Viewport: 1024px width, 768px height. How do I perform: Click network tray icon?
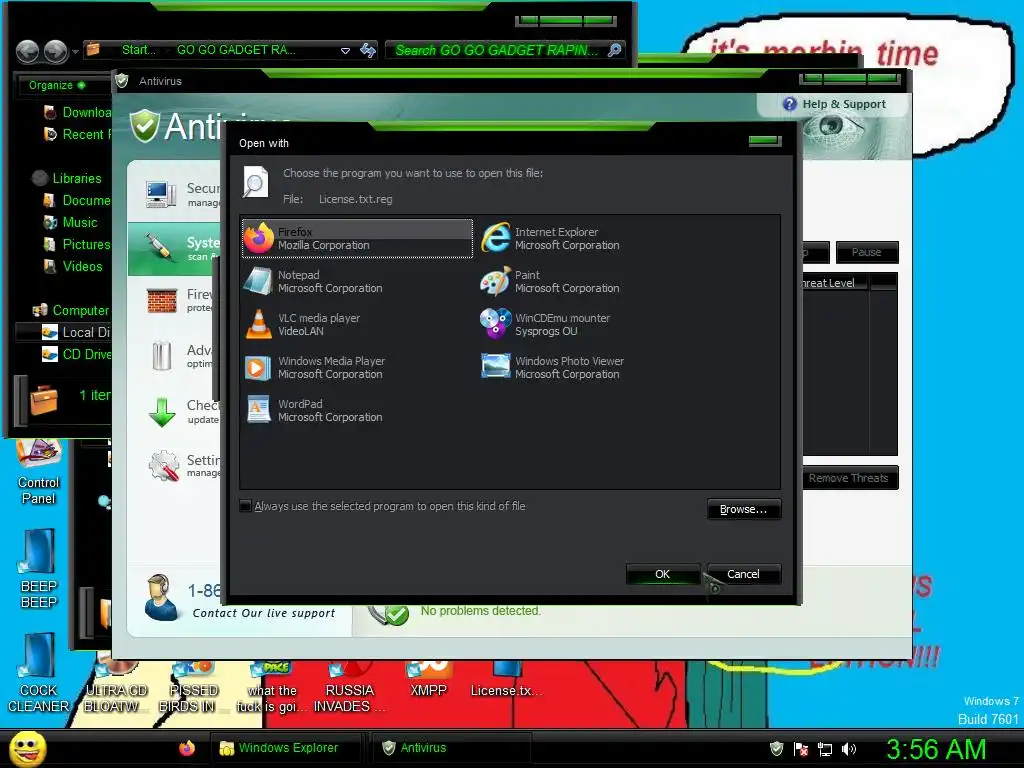(825, 749)
